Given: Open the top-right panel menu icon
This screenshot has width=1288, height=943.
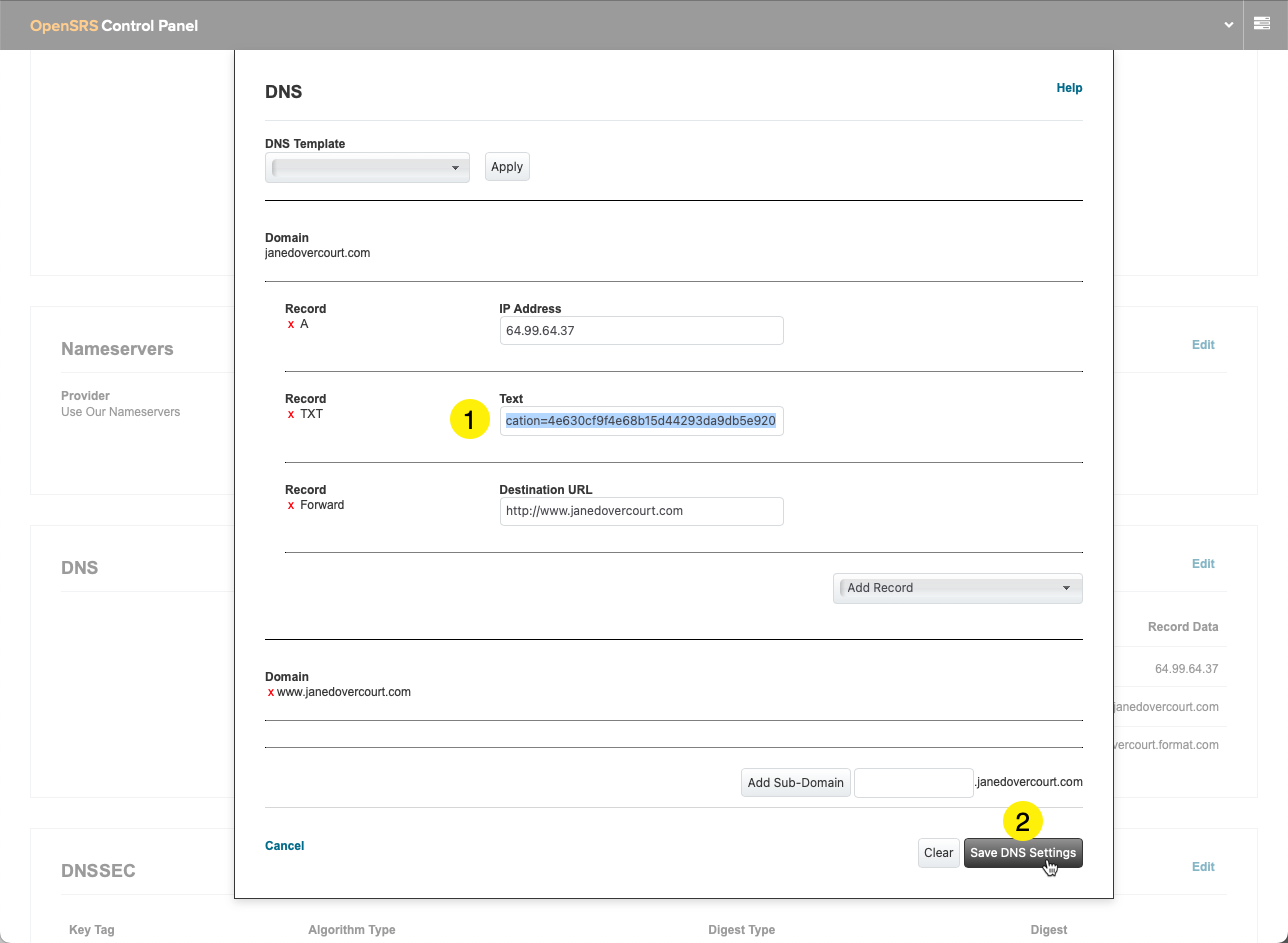Looking at the screenshot, I should pyautogui.click(x=1262, y=24).
